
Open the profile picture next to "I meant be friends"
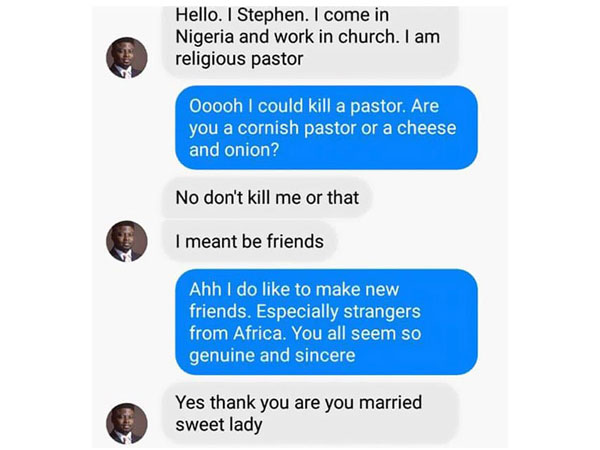click(x=127, y=241)
